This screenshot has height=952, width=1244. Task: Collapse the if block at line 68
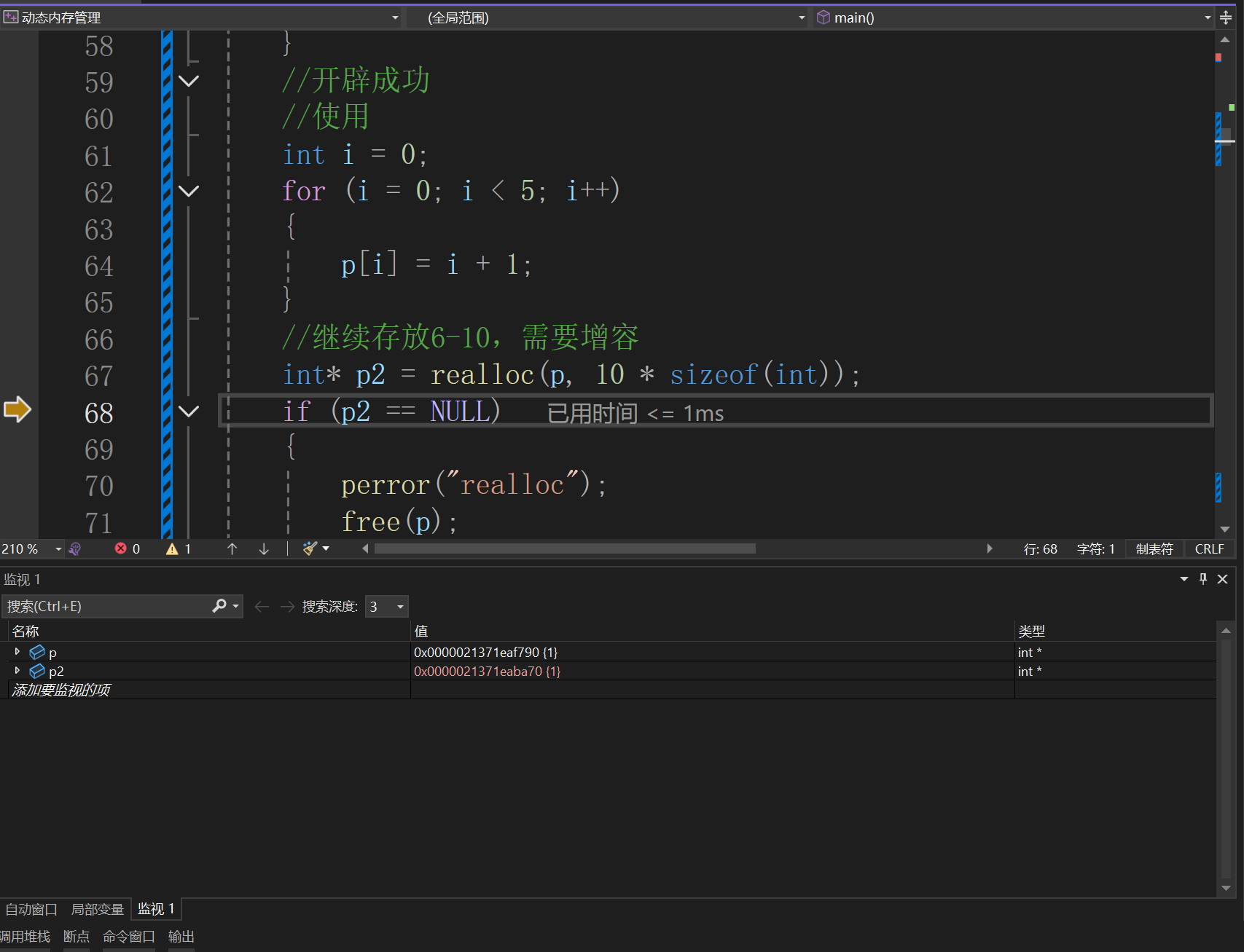[x=189, y=412]
